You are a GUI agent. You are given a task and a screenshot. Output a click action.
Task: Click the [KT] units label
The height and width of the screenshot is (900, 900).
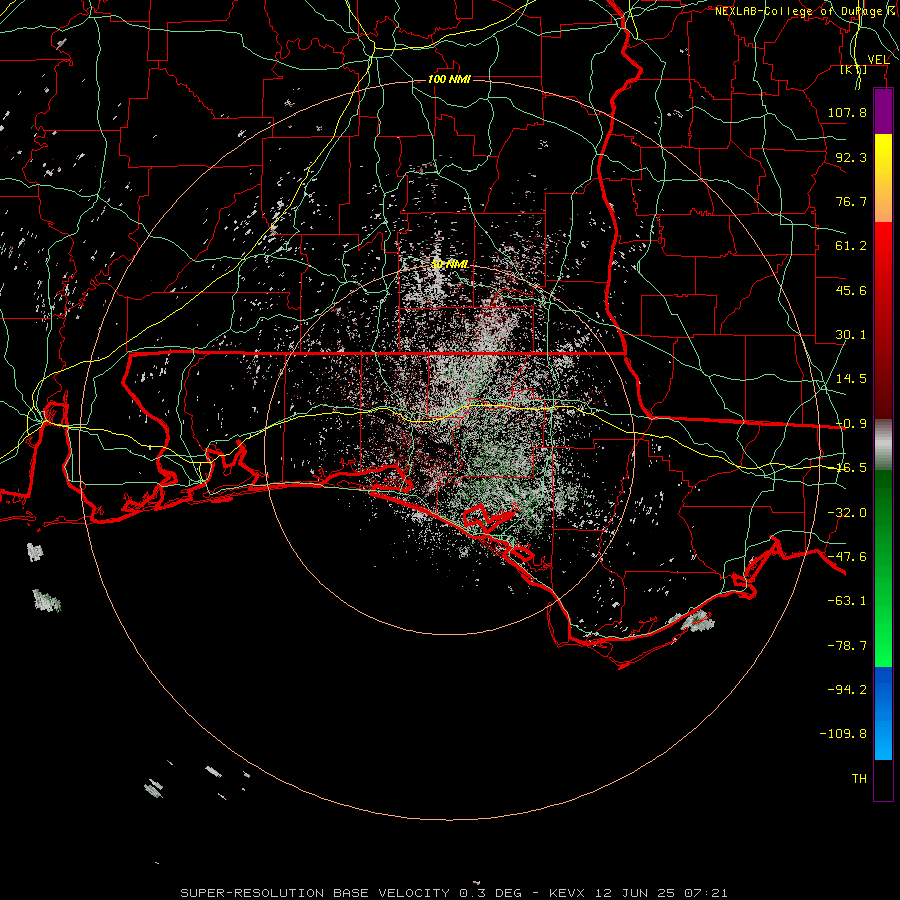pyautogui.click(x=853, y=69)
